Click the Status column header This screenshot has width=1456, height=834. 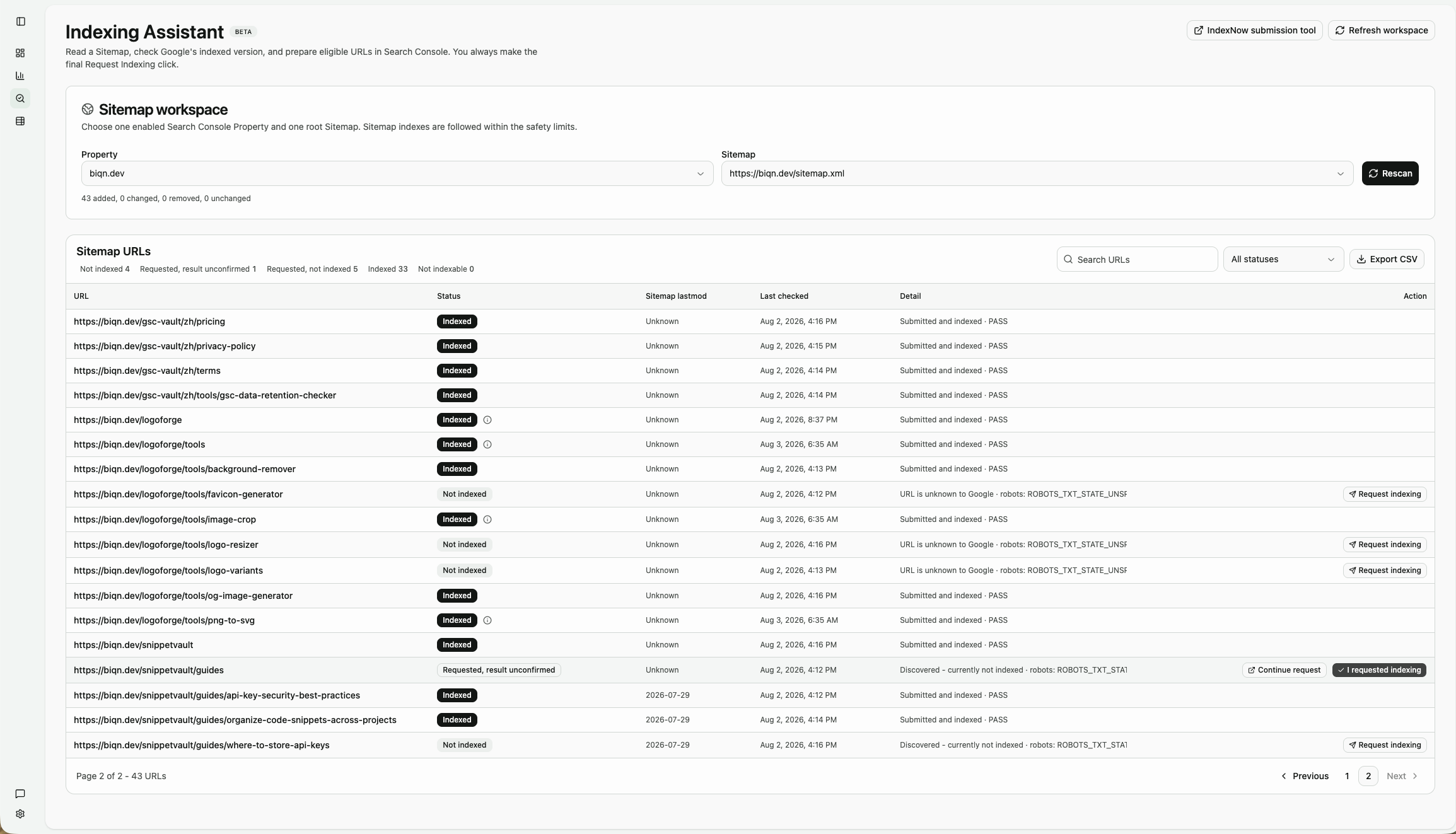(449, 296)
